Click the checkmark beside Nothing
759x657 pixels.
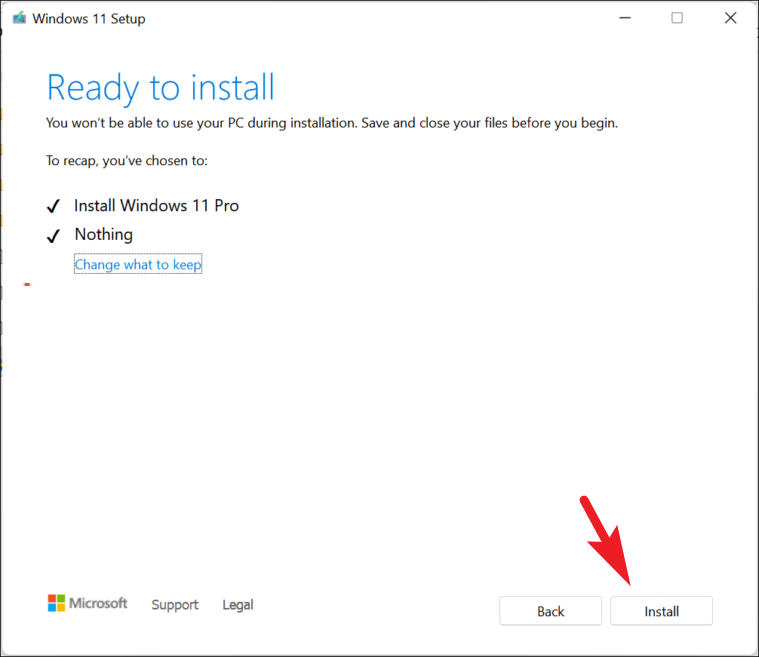click(x=53, y=236)
